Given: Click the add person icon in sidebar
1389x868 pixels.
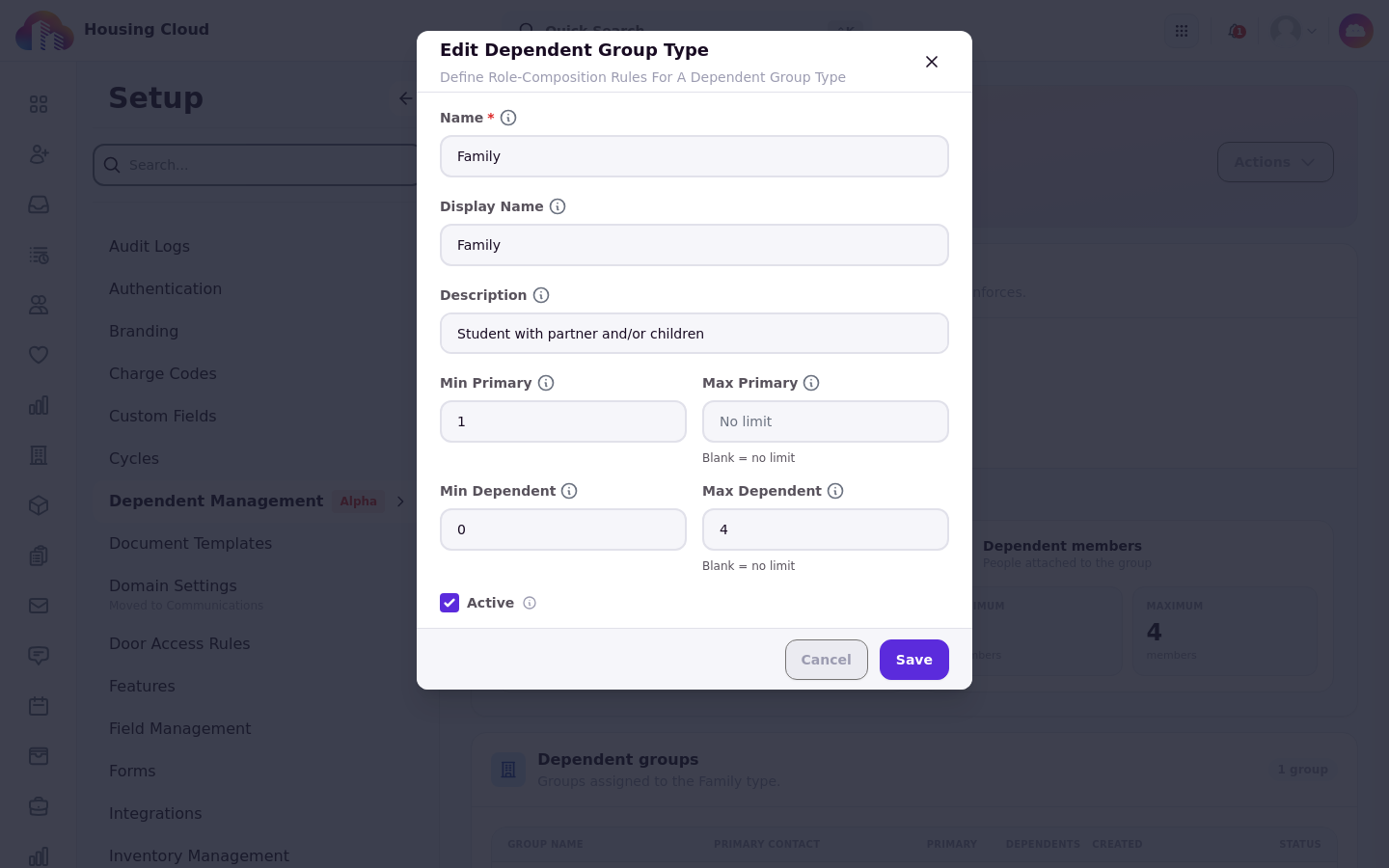Looking at the screenshot, I should tap(39, 154).
